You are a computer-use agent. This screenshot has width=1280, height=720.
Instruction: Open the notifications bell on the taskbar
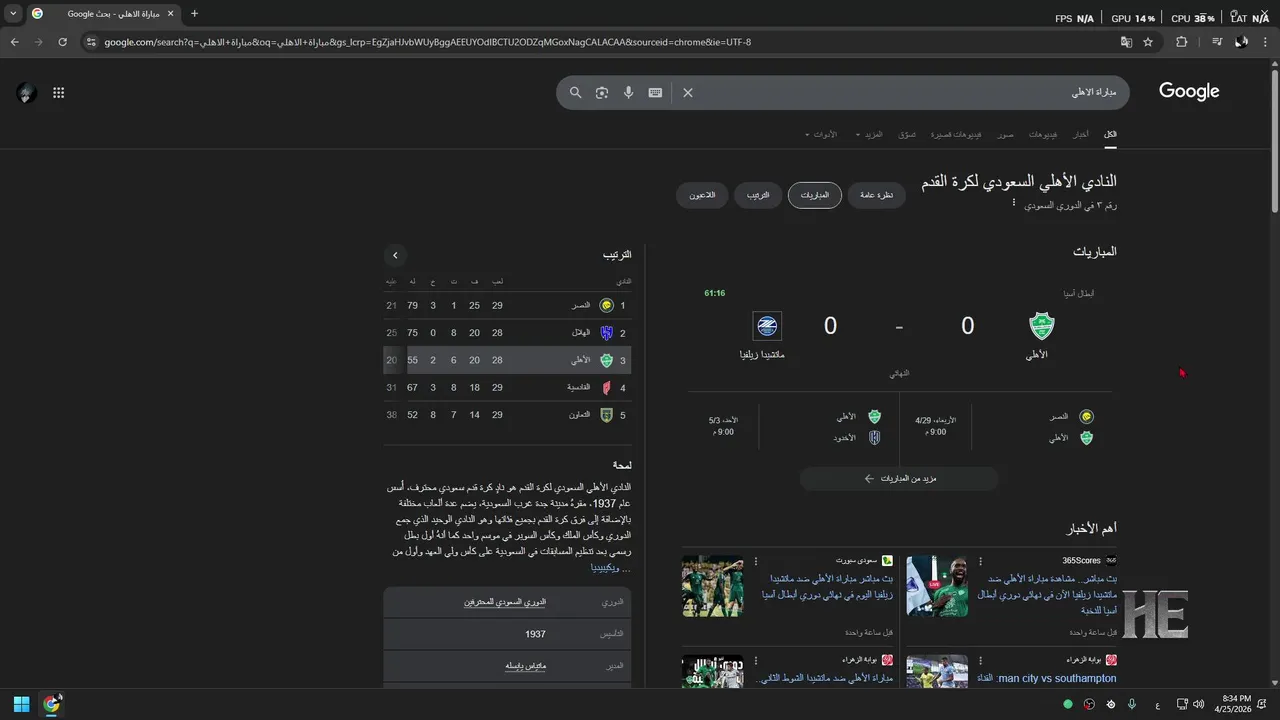[x=1262, y=704]
